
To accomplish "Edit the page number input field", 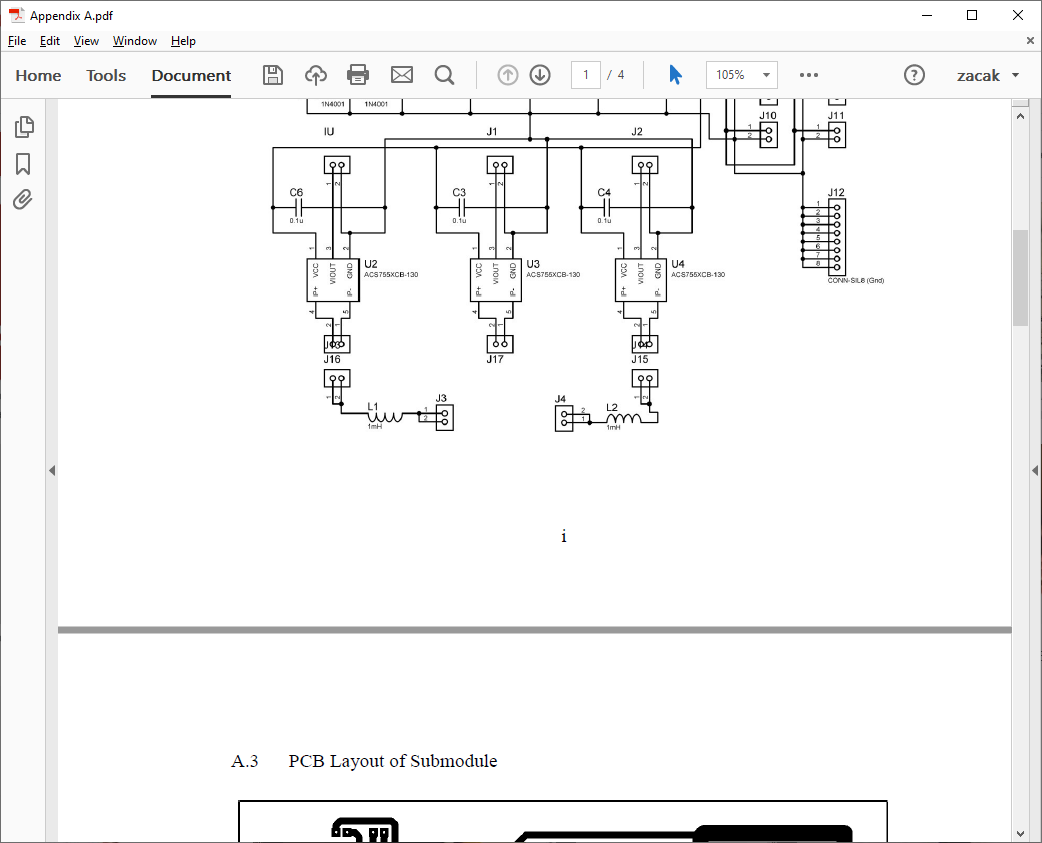I will pos(586,74).
